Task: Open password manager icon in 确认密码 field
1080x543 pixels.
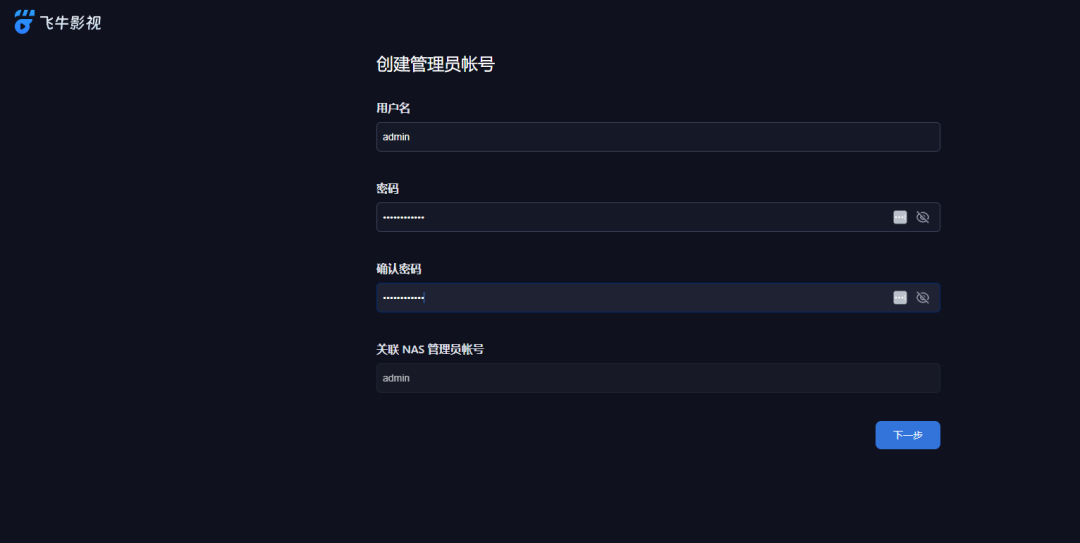Action: pos(900,298)
